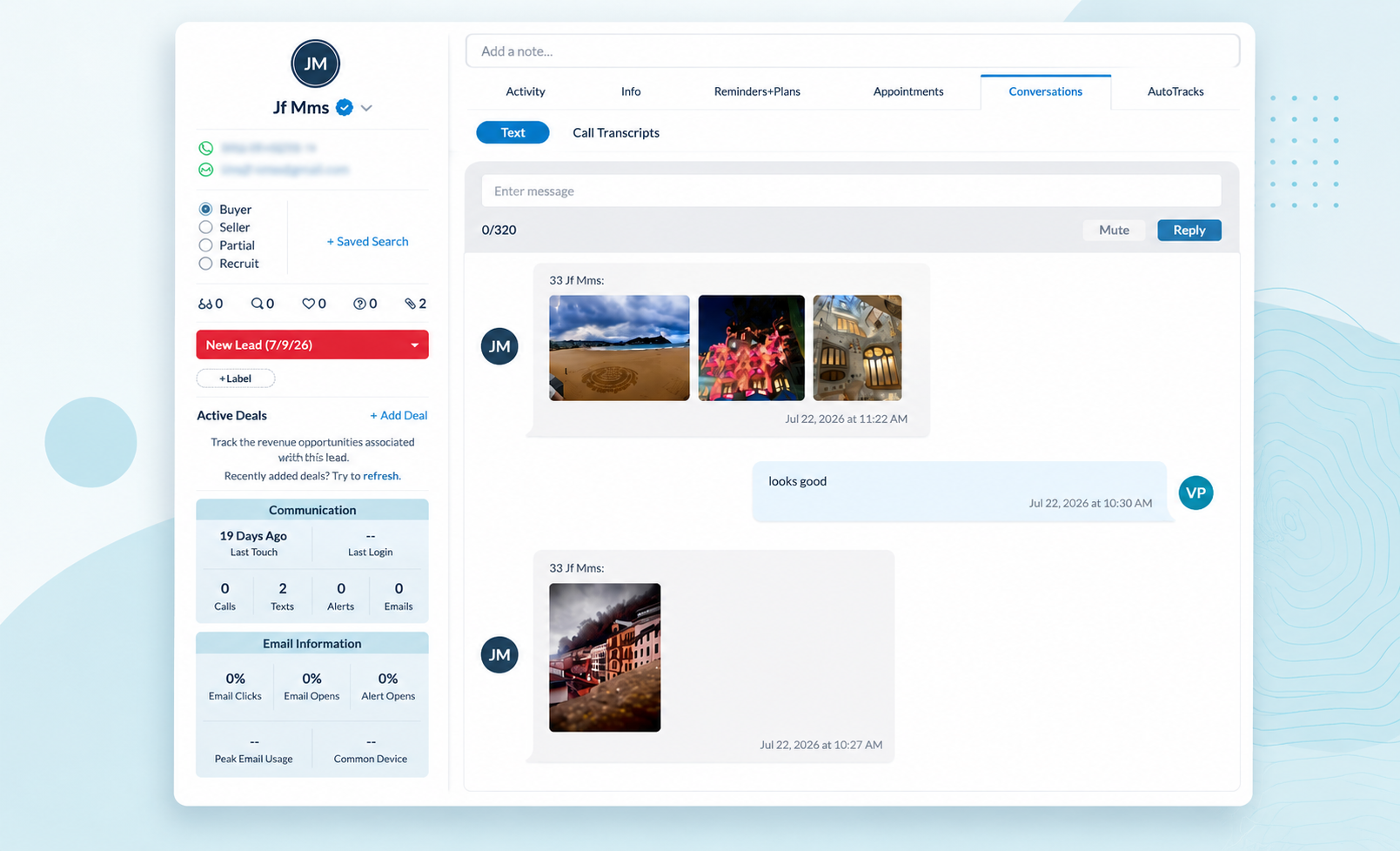Viewport: 1400px width, 851px height.
Task: Open the arched windows building photo thumbnail
Action: pyautogui.click(x=858, y=348)
